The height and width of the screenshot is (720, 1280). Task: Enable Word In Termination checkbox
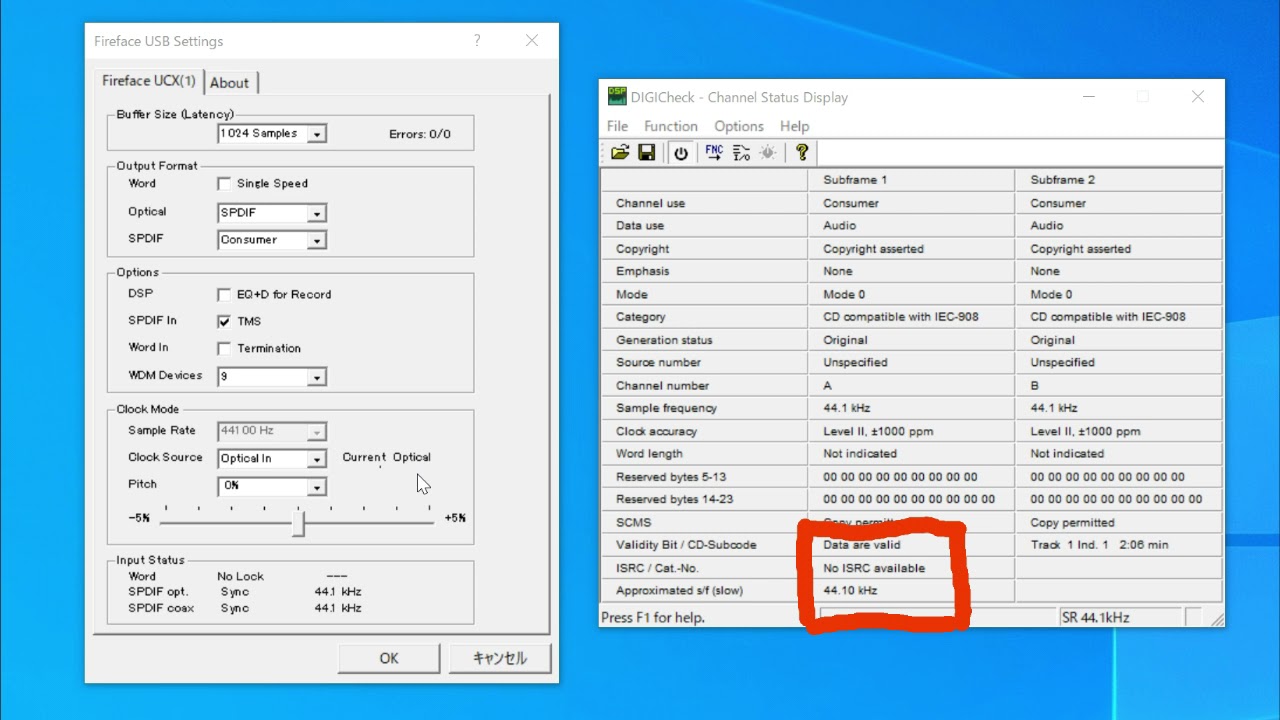[224, 349]
